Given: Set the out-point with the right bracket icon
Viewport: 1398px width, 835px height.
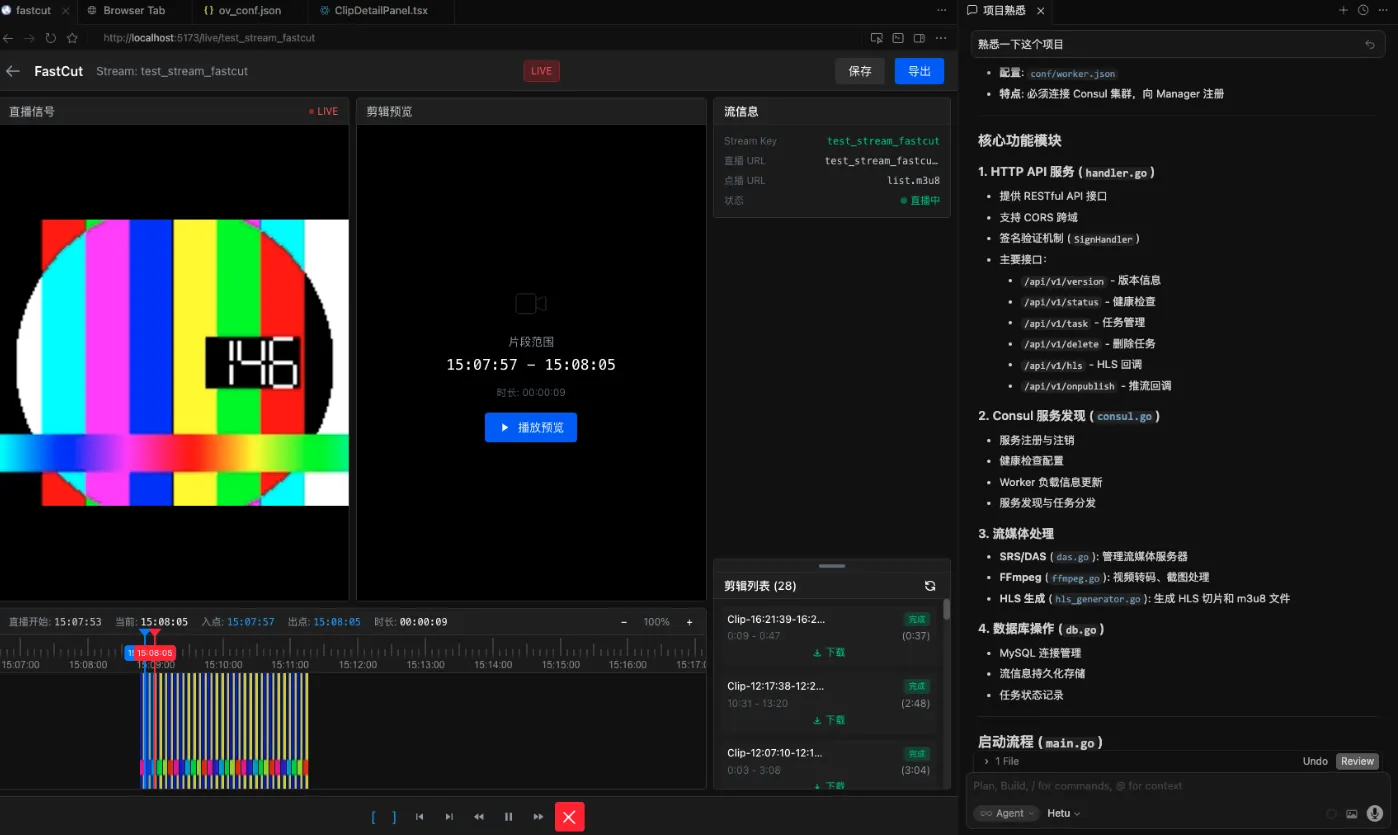Looking at the screenshot, I should coord(394,817).
